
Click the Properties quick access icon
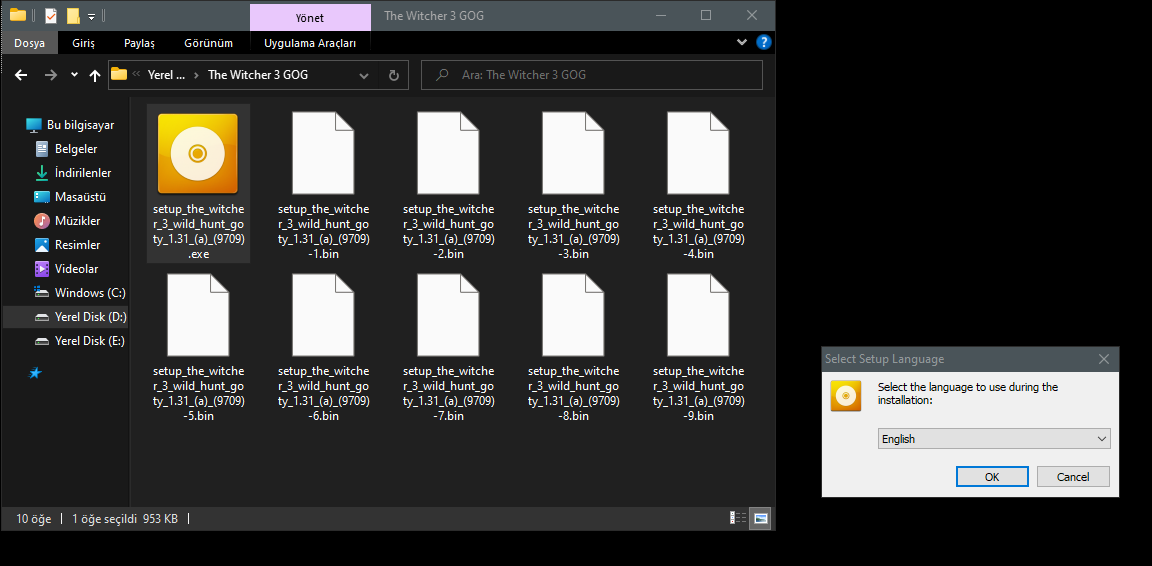[x=51, y=15]
